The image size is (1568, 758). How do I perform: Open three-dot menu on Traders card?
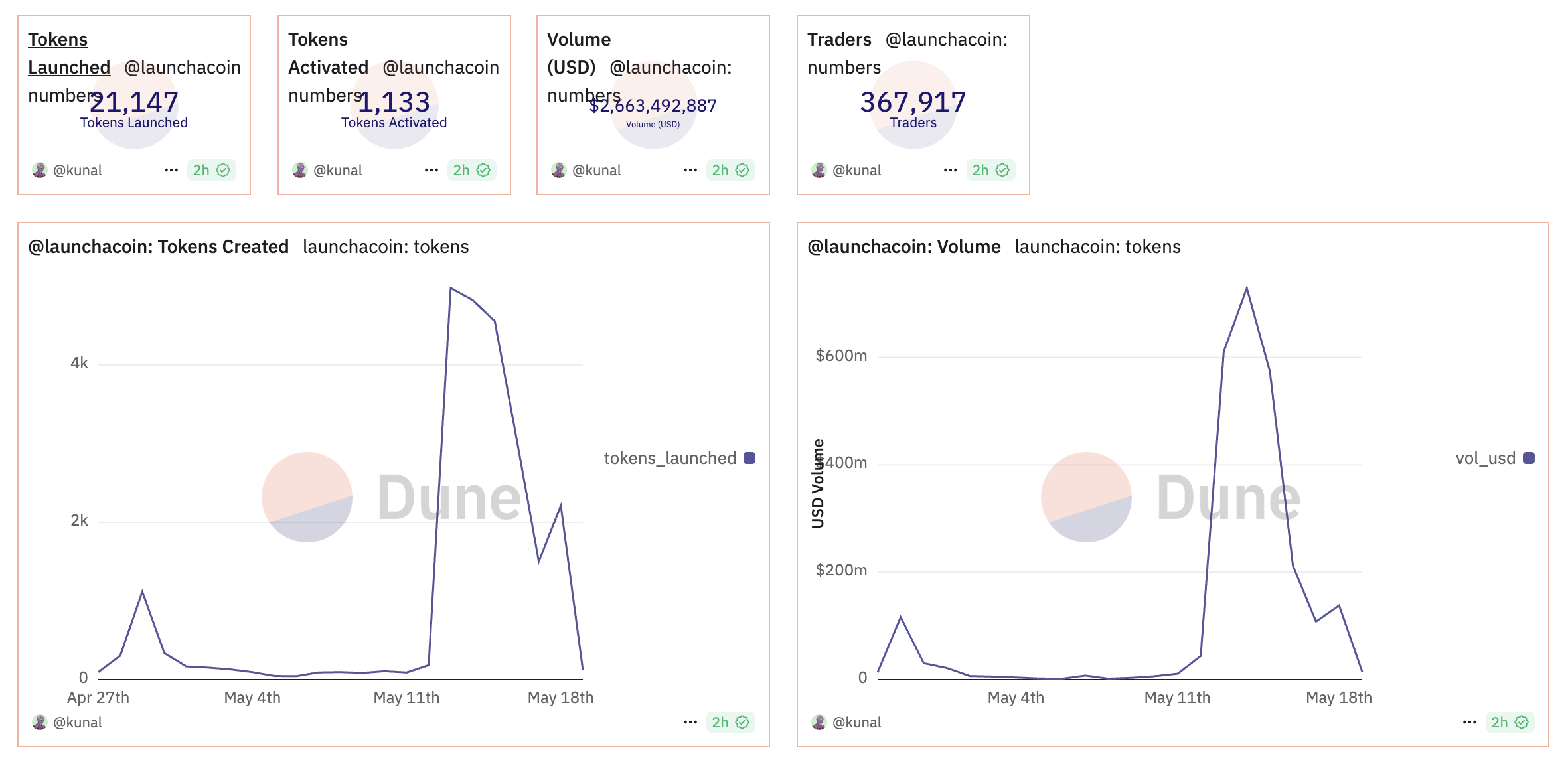(x=951, y=170)
